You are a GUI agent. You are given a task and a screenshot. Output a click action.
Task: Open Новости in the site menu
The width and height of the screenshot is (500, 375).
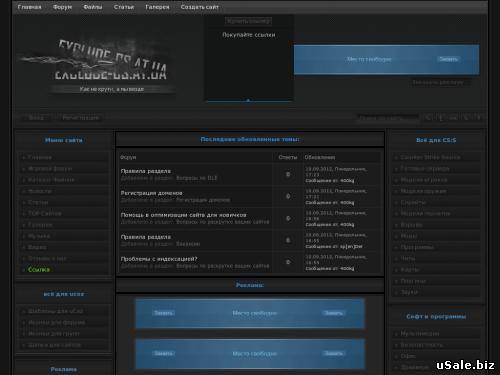40,191
